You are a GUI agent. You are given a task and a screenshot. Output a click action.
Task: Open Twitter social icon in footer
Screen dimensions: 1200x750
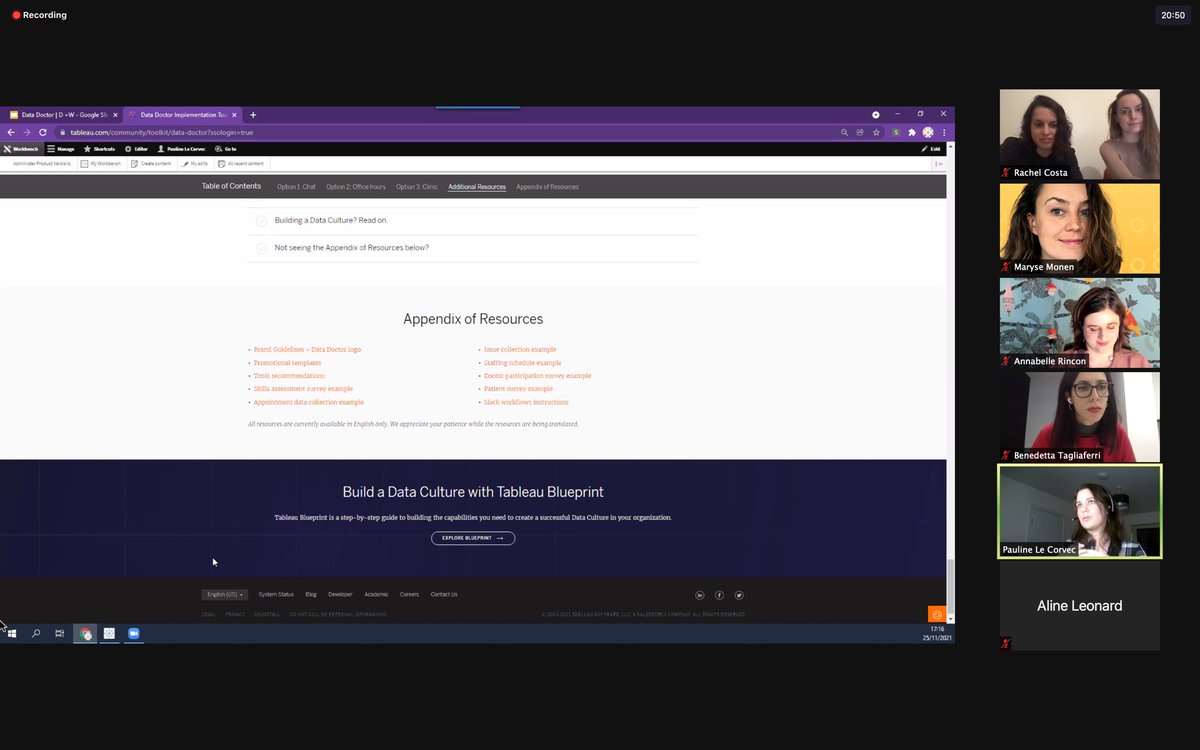point(739,595)
